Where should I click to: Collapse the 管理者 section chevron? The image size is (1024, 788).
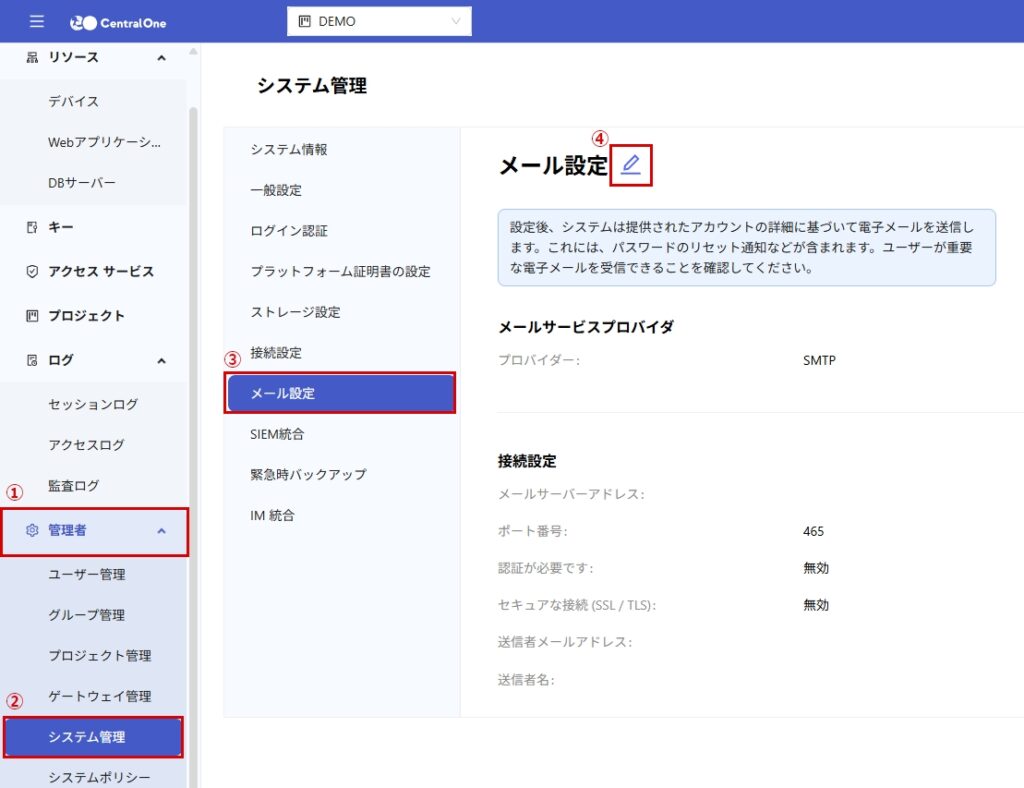[x=162, y=530]
